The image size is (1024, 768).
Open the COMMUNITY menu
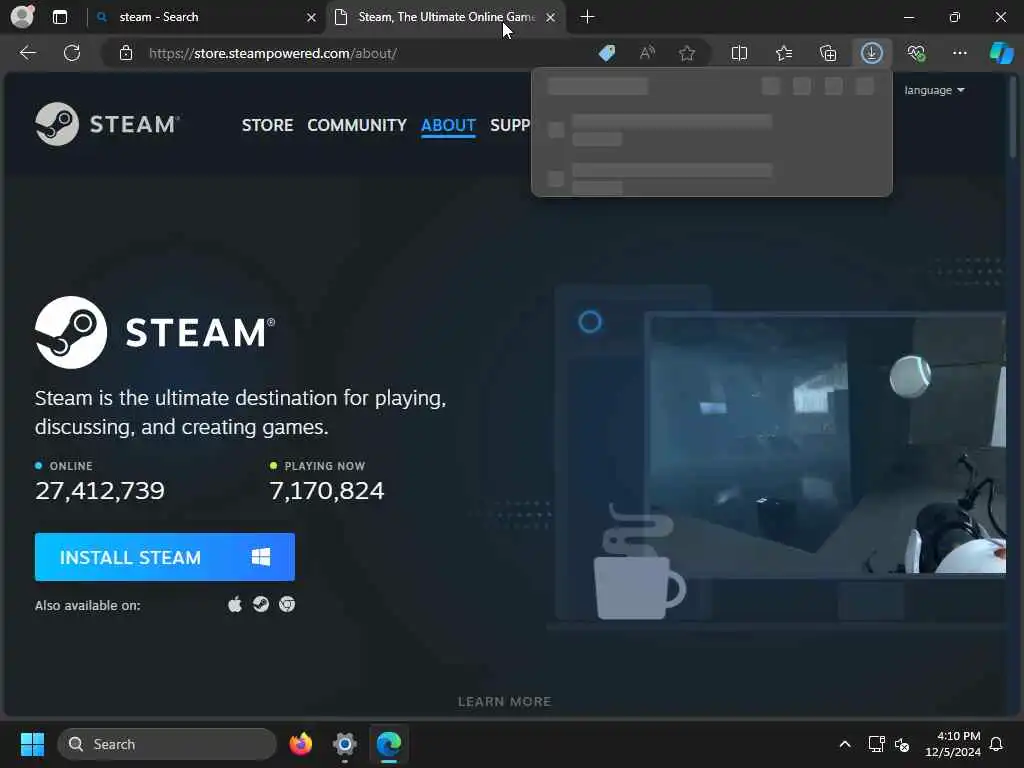tap(357, 125)
